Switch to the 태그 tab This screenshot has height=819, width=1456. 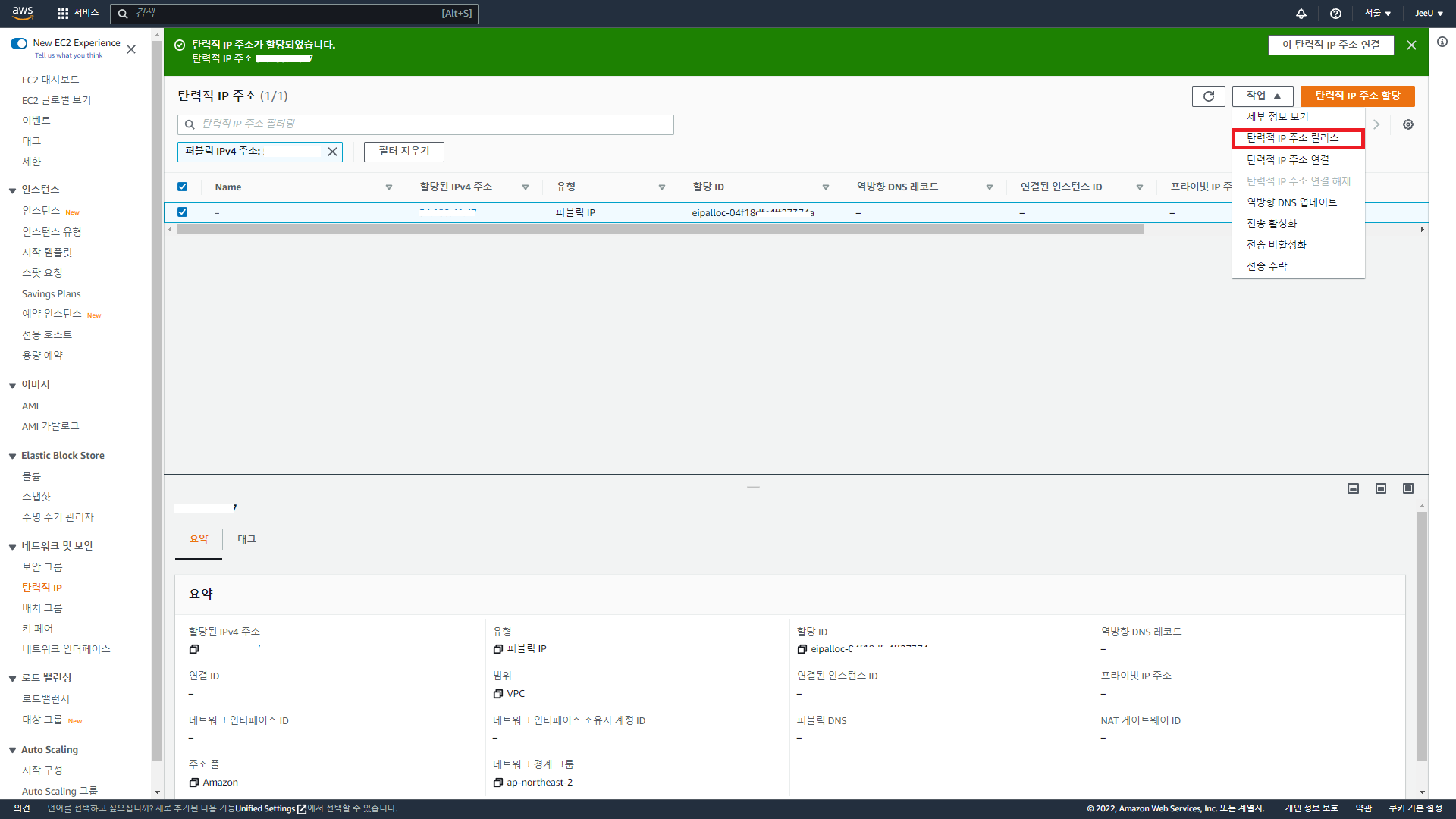coord(246,539)
